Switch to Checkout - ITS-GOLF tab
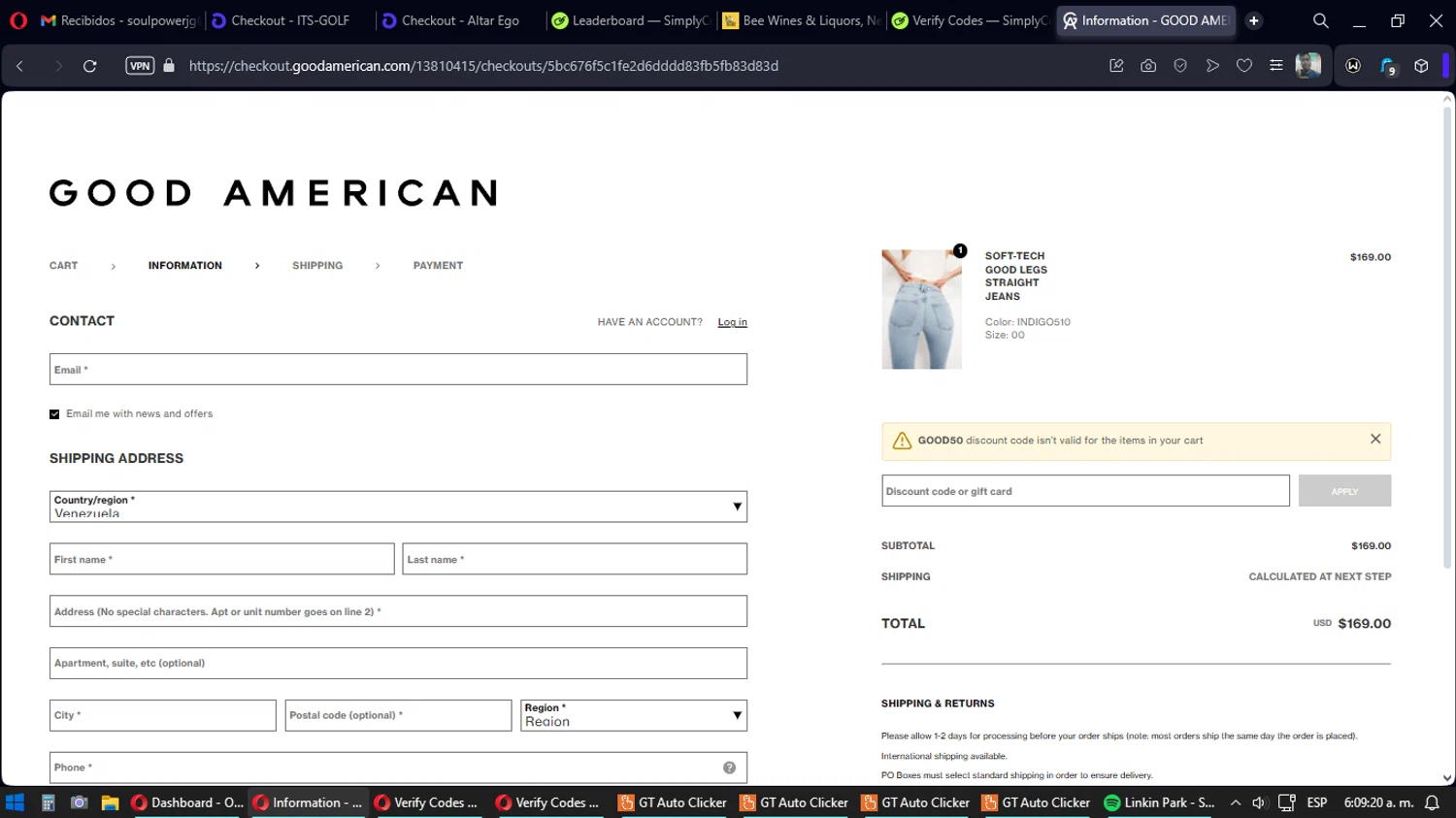Screen dimensions: 1456x818 (289, 20)
